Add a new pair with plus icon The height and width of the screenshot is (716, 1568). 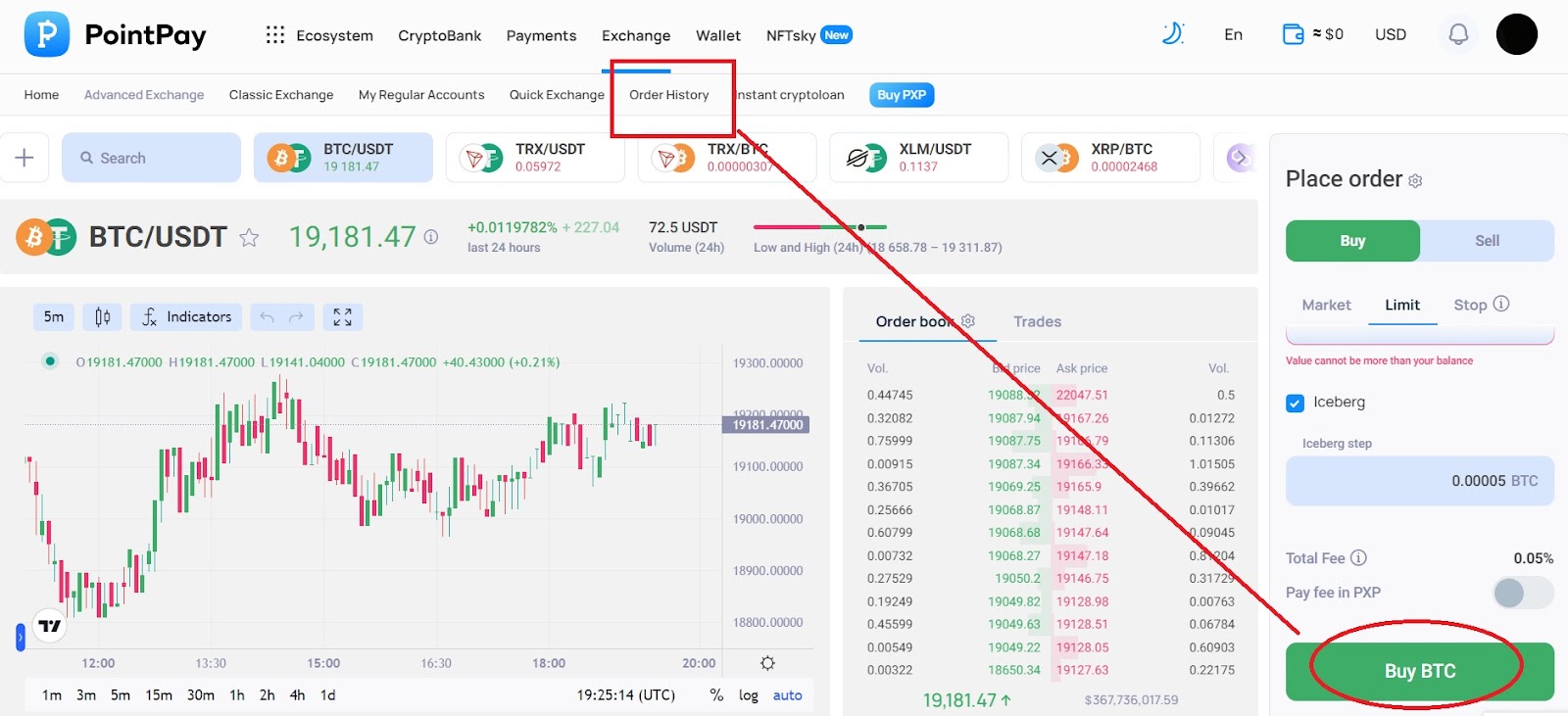[x=24, y=158]
